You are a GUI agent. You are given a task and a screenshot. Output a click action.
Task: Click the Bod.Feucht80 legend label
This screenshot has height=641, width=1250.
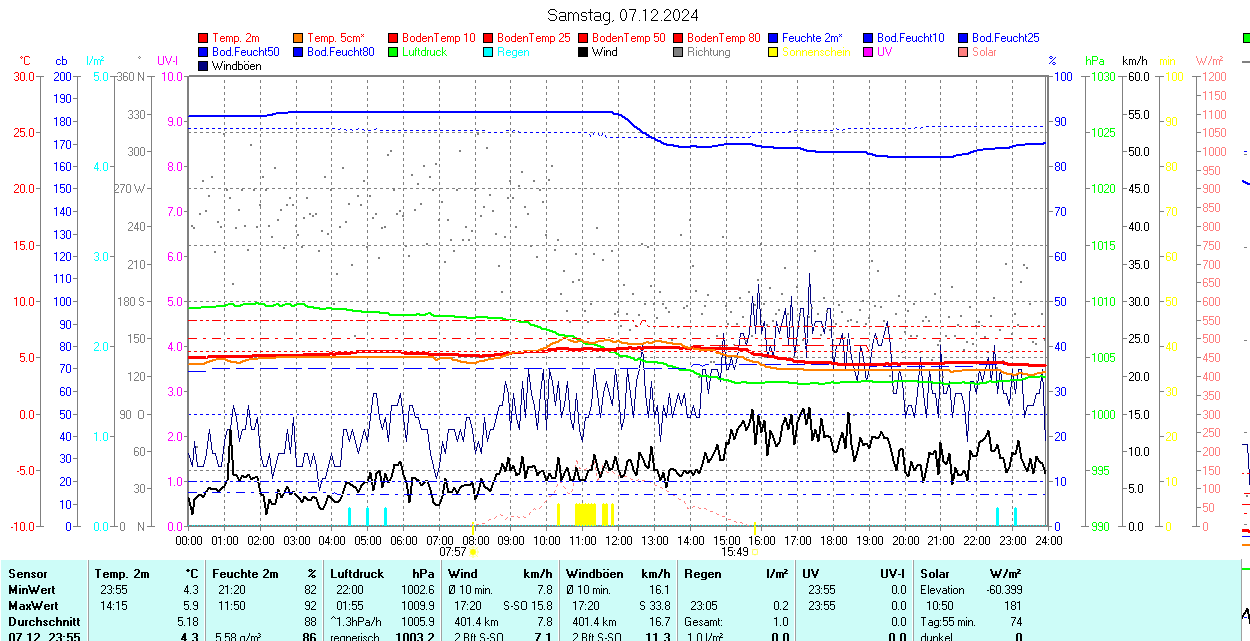coord(340,52)
